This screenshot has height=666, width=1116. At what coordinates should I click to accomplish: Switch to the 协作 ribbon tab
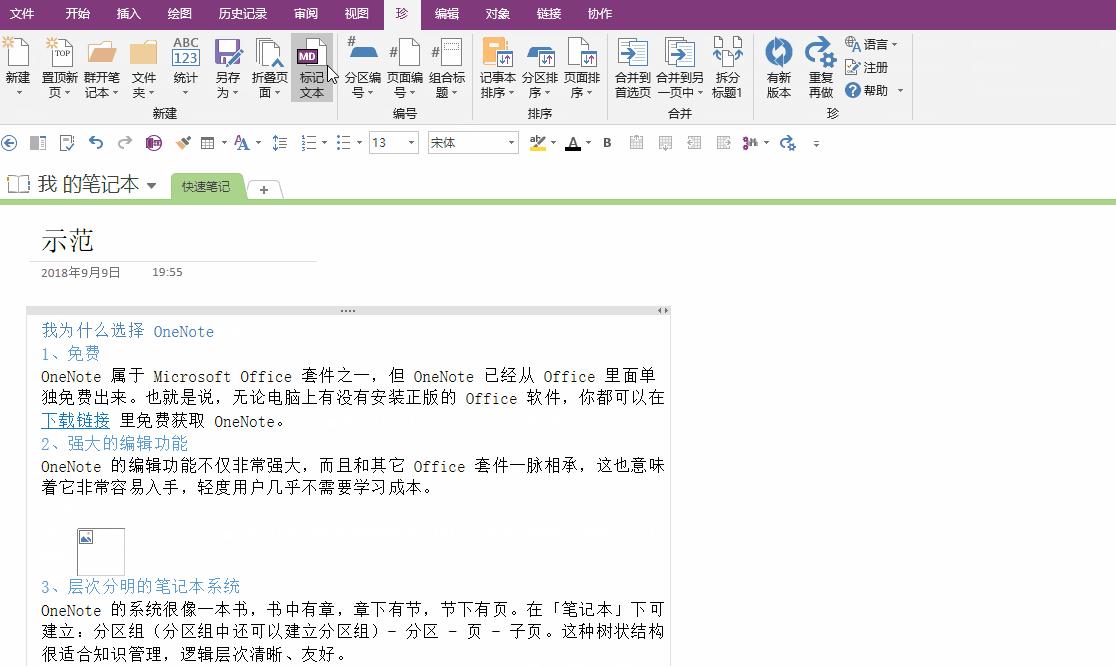click(600, 14)
